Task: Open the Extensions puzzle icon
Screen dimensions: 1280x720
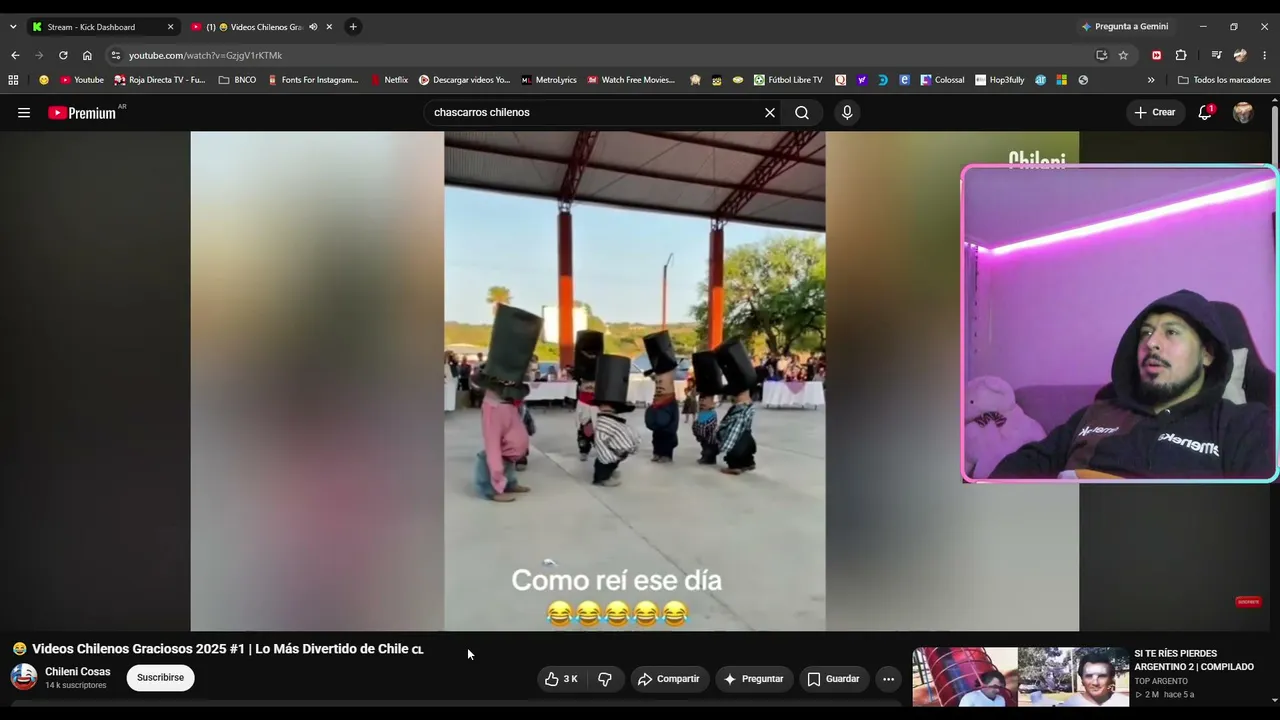Action: click(1181, 55)
